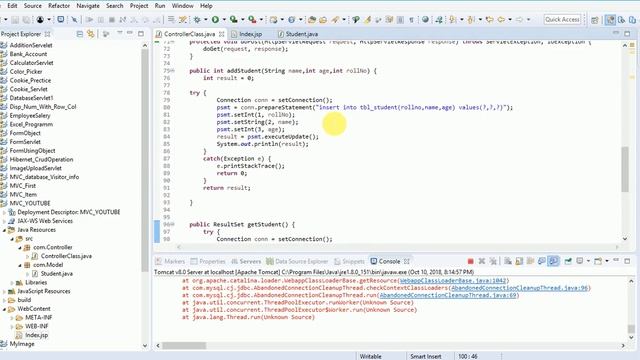
Task: Open the Run button dropdown arrow
Action: tap(224, 20)
